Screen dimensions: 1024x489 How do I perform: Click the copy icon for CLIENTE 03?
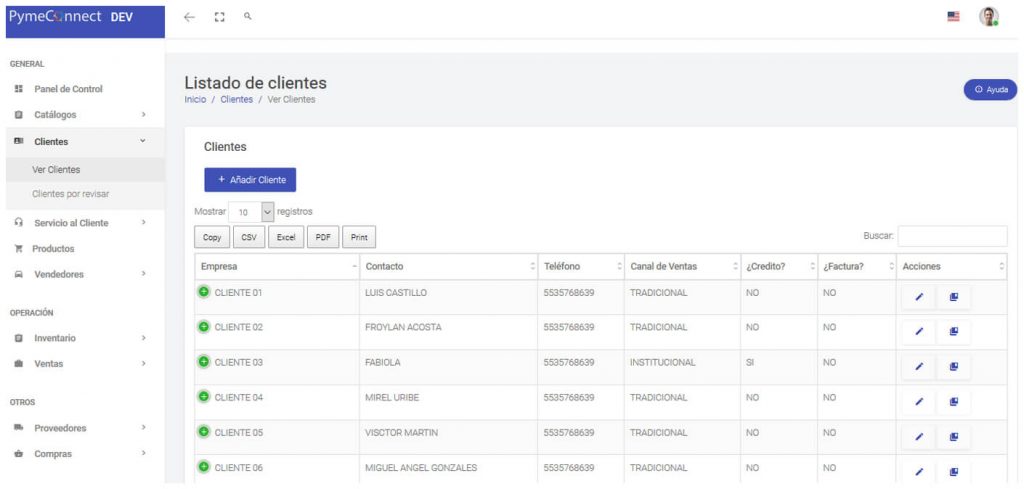(953, 367)
